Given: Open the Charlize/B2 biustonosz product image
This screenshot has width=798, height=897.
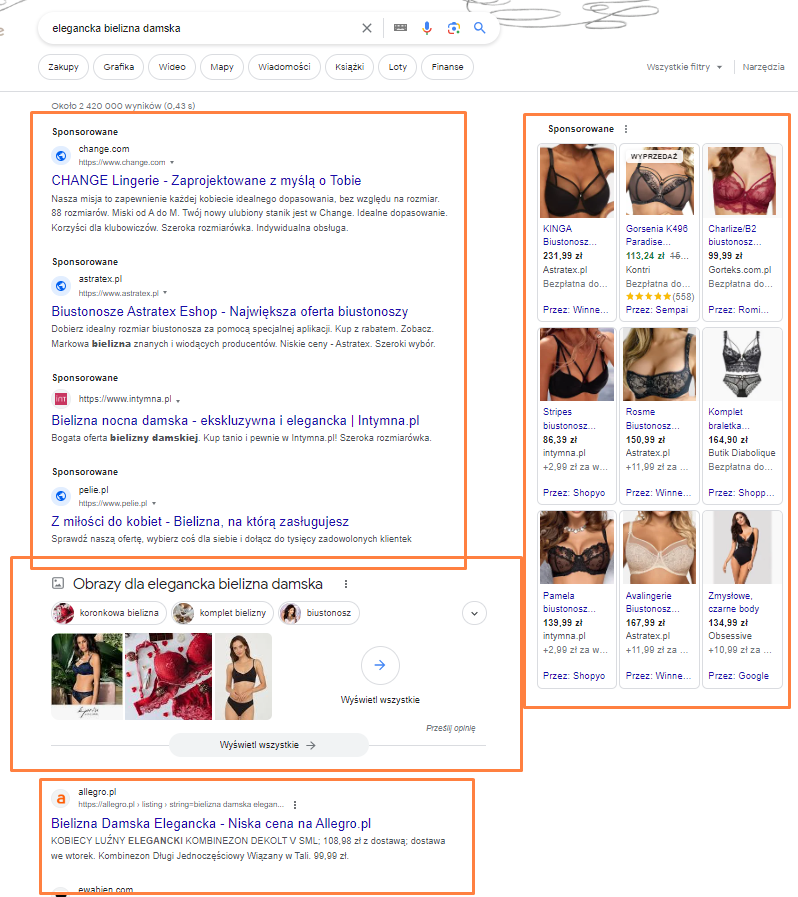Looking at the screenshot, I should (x=742, y=181).
